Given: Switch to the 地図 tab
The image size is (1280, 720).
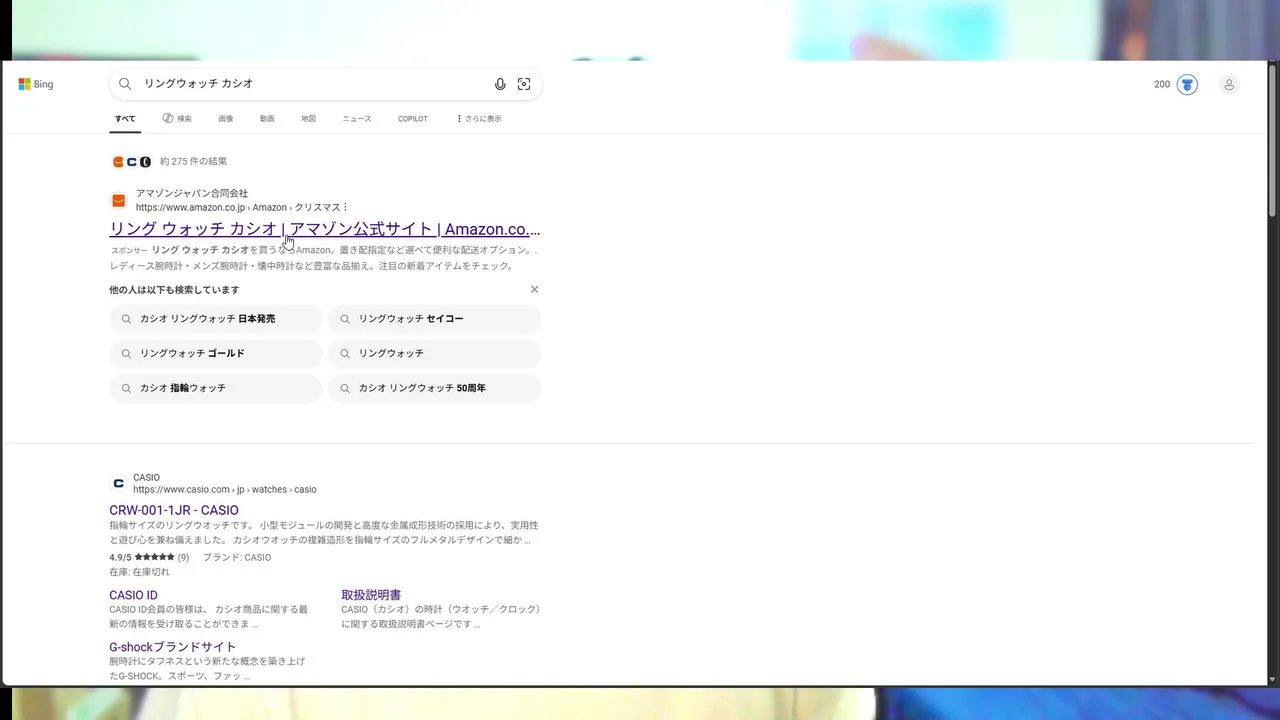Looking at the screenshot, I should click(308, 118).
